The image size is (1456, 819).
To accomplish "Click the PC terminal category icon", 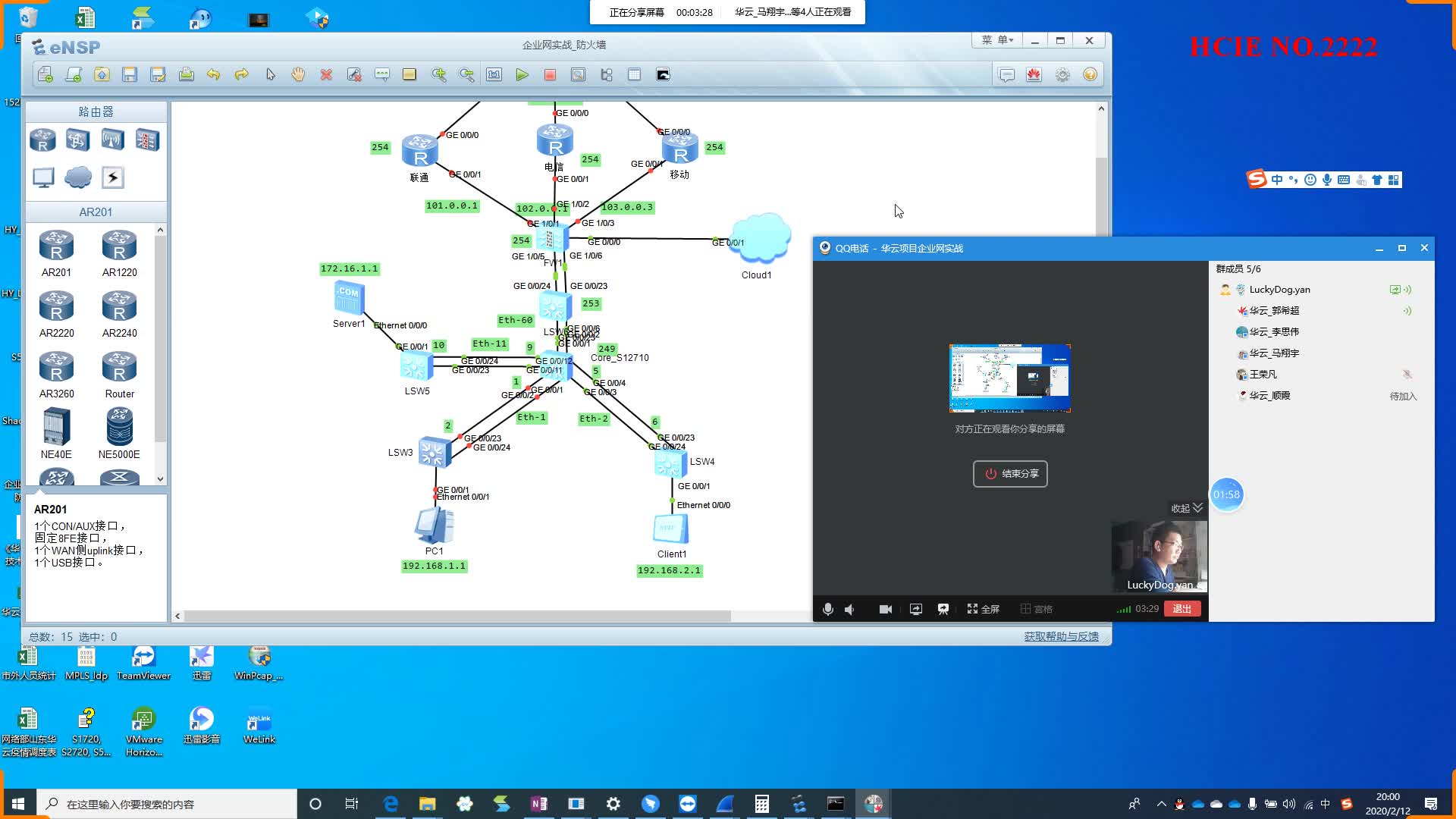I will [x=43, y=177].
